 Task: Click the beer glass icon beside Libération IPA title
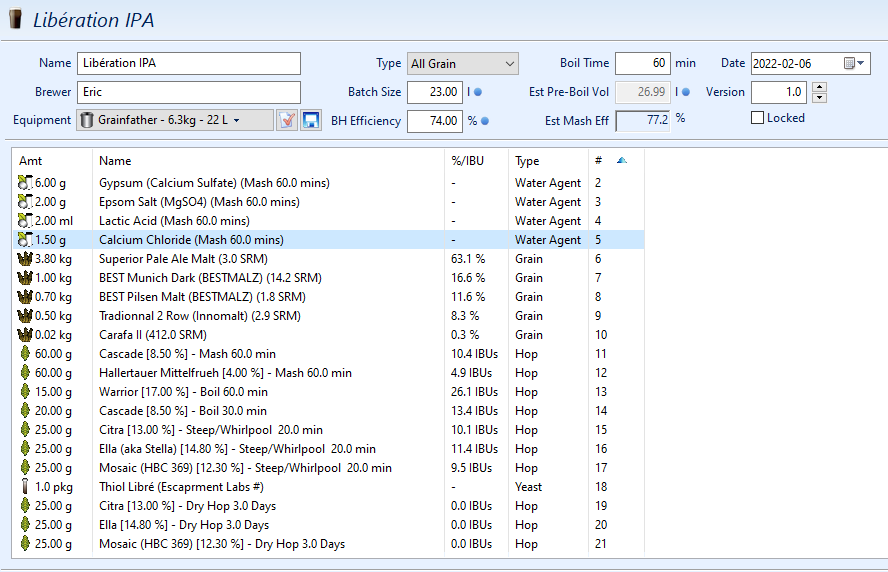(15, 18)
